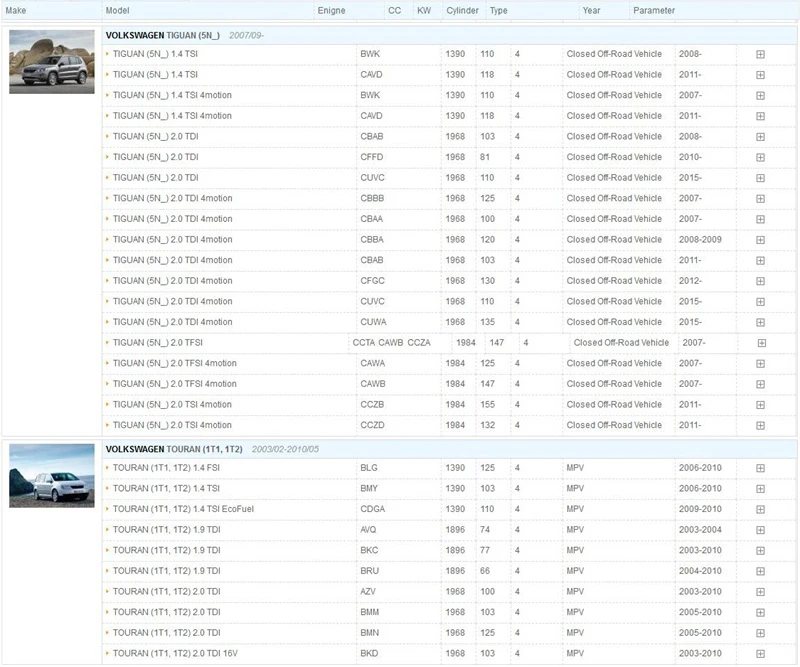The image size is (800, 667).
Task: Select Touran date range 2003/02-2010/05
Action: (x=285, y=449)
